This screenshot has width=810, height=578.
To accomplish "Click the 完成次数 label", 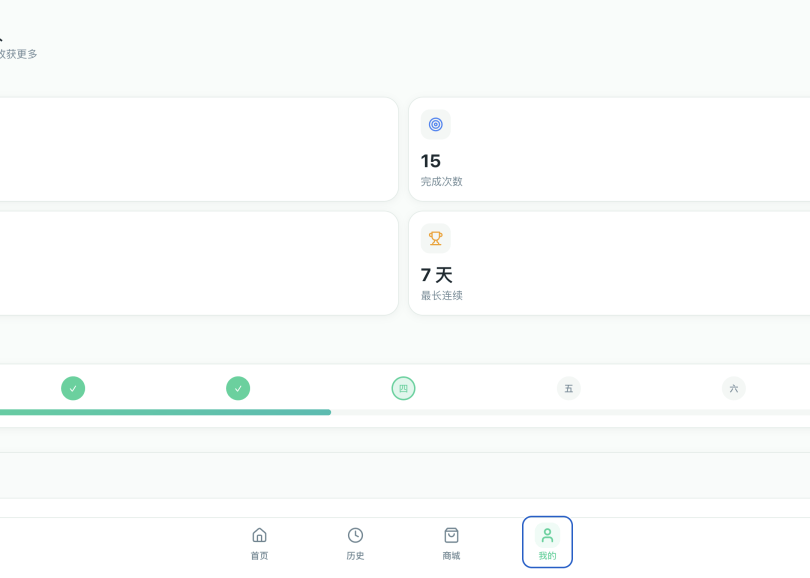I will (442, 182).
